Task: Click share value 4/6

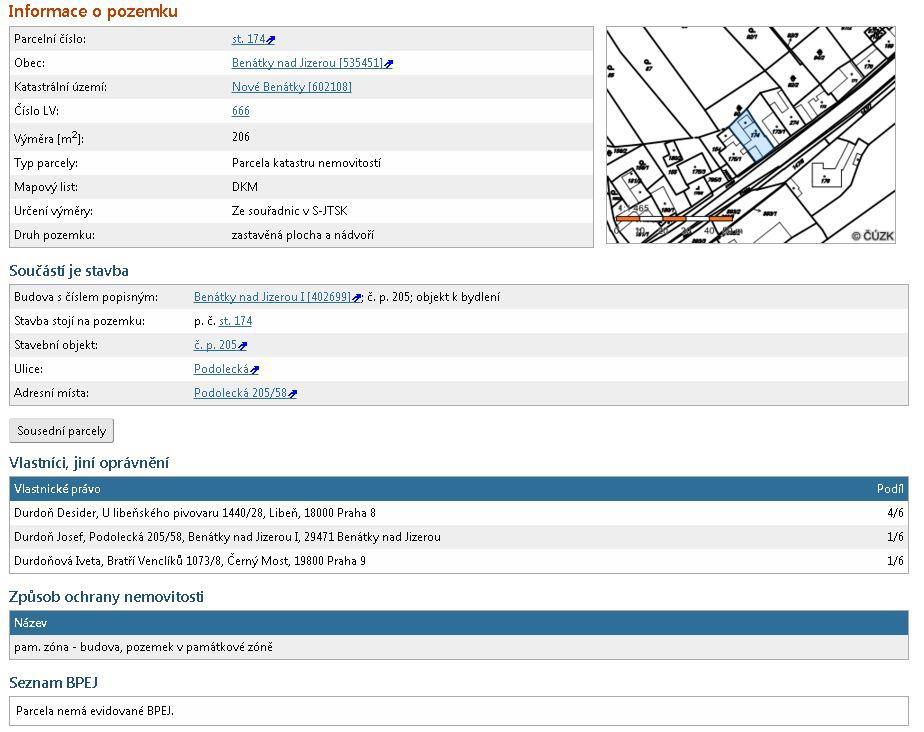Action: point(895,513)
